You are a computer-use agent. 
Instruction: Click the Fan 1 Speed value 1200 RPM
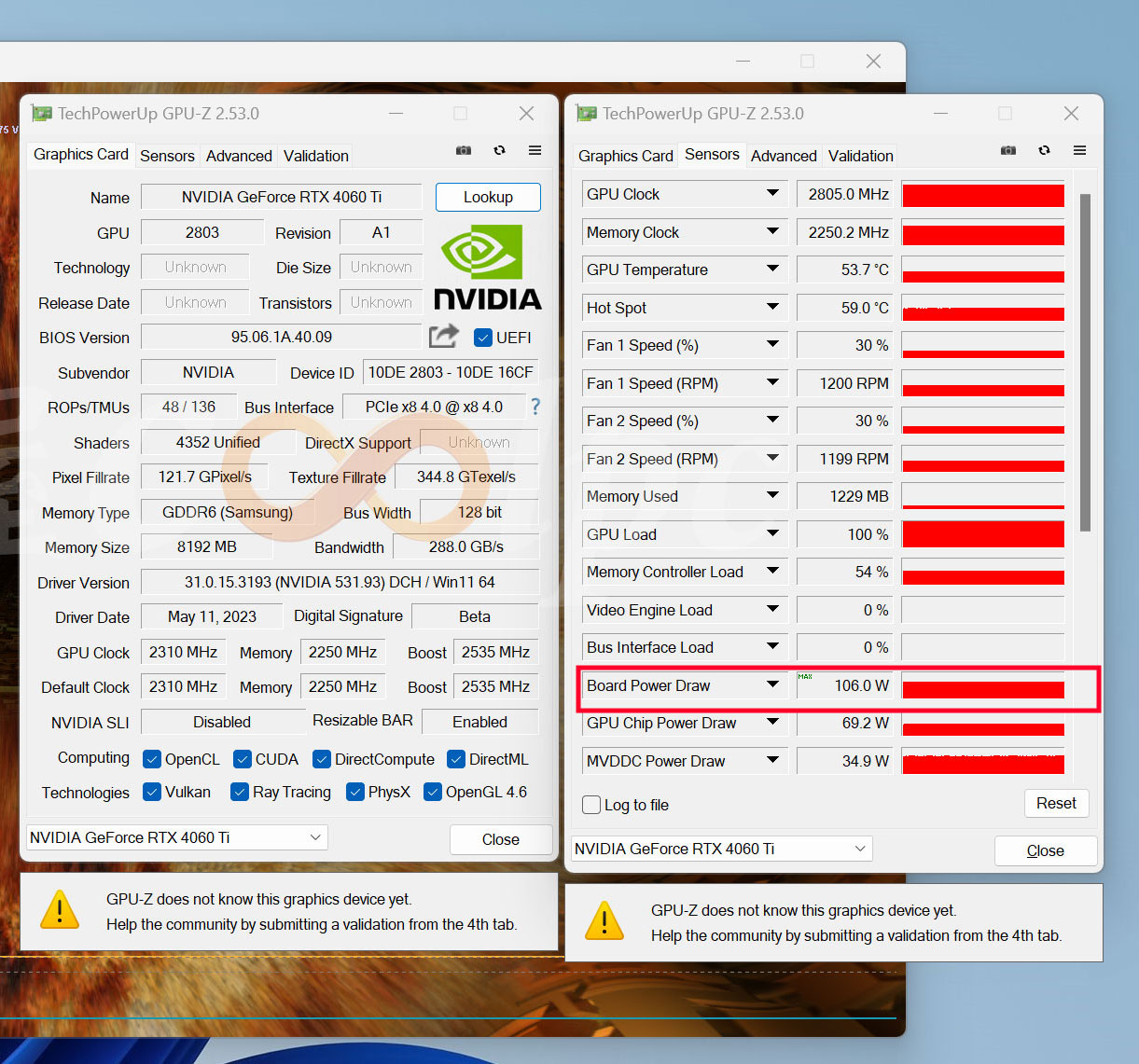pyautogui.click(x=845, y=383)
